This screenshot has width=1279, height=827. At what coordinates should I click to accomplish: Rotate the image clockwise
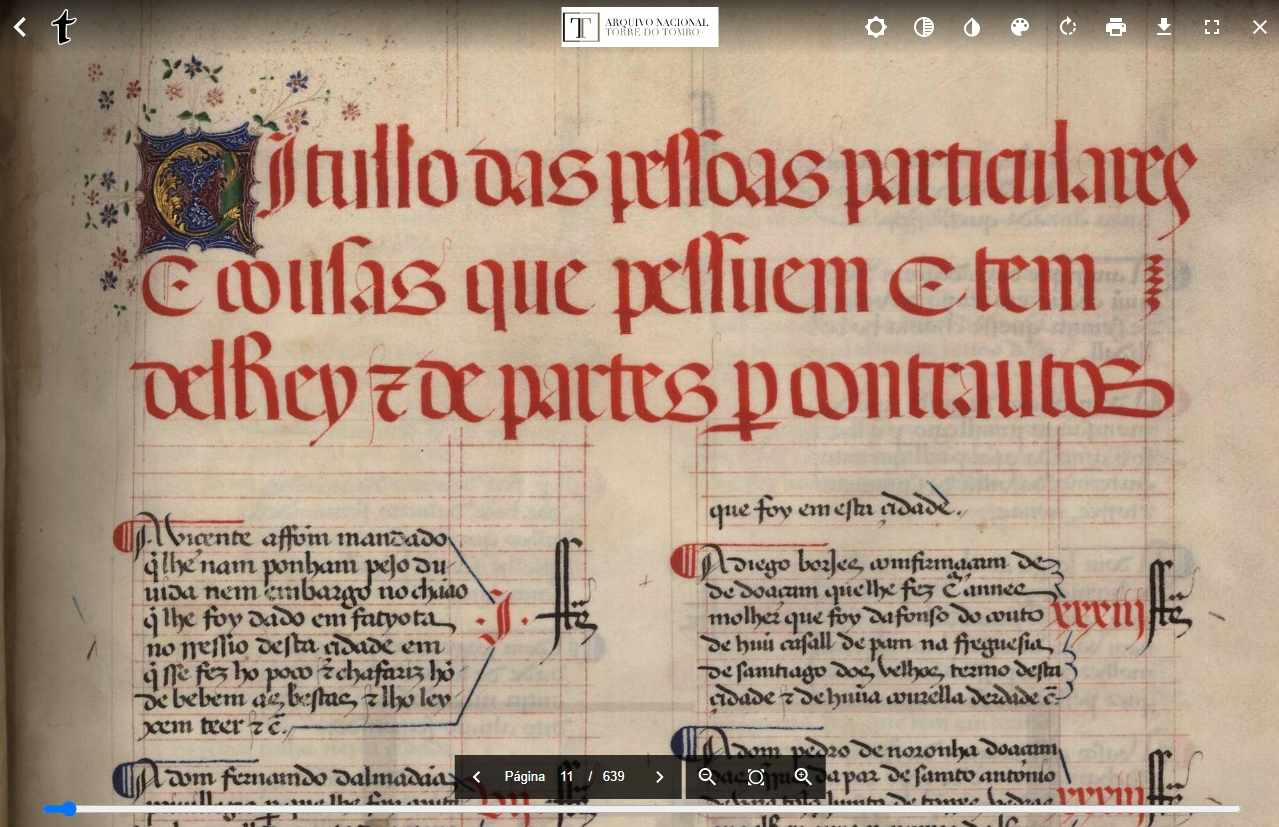1068,27
